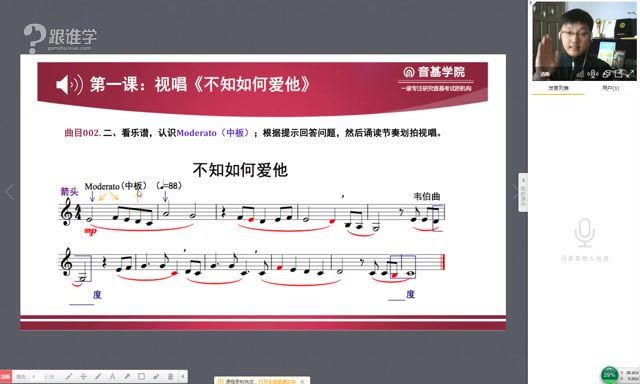The height and width of the screenshot is (384, 640).
Task: Click the 曲目002 label
Action: pos(82,133)
